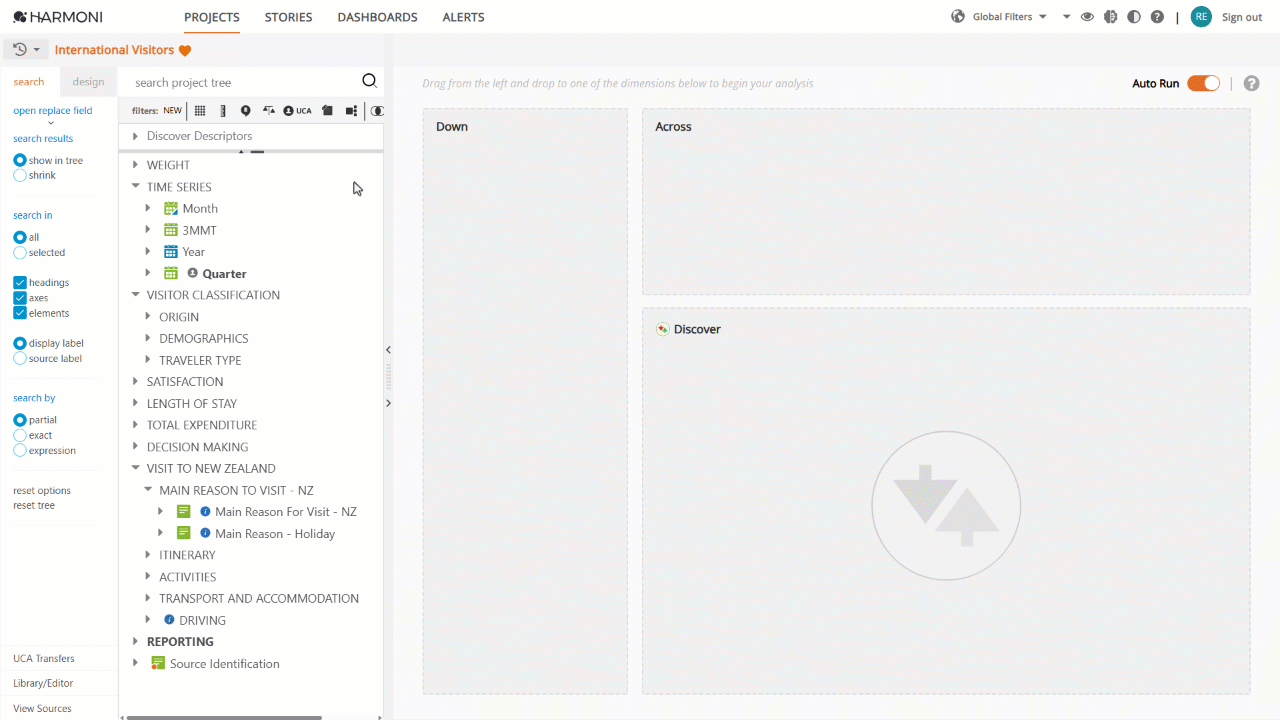Click the Harmoni logo
The height and width of the screenshot is (720, 1280).
click(58, 17)
